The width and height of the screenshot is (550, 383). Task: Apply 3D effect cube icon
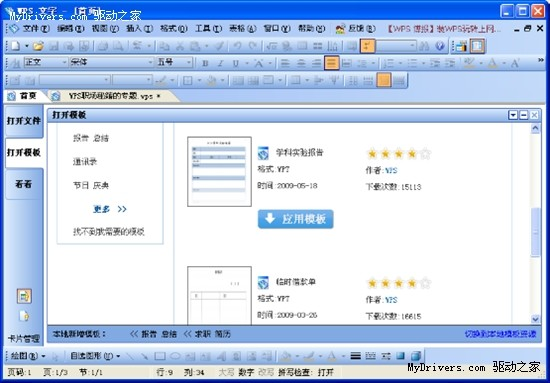415,356
